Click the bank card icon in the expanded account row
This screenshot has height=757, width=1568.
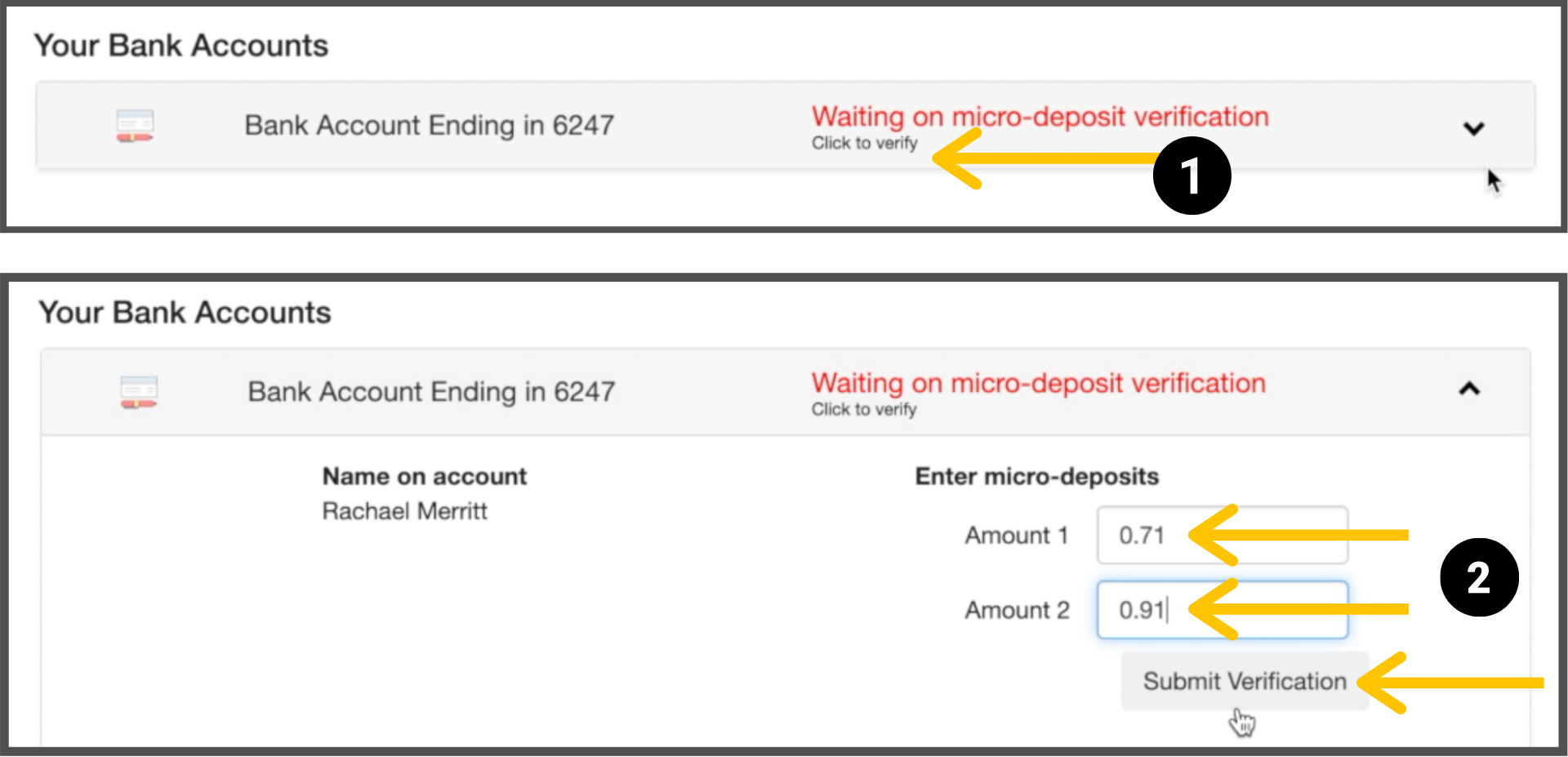(138, 392)
